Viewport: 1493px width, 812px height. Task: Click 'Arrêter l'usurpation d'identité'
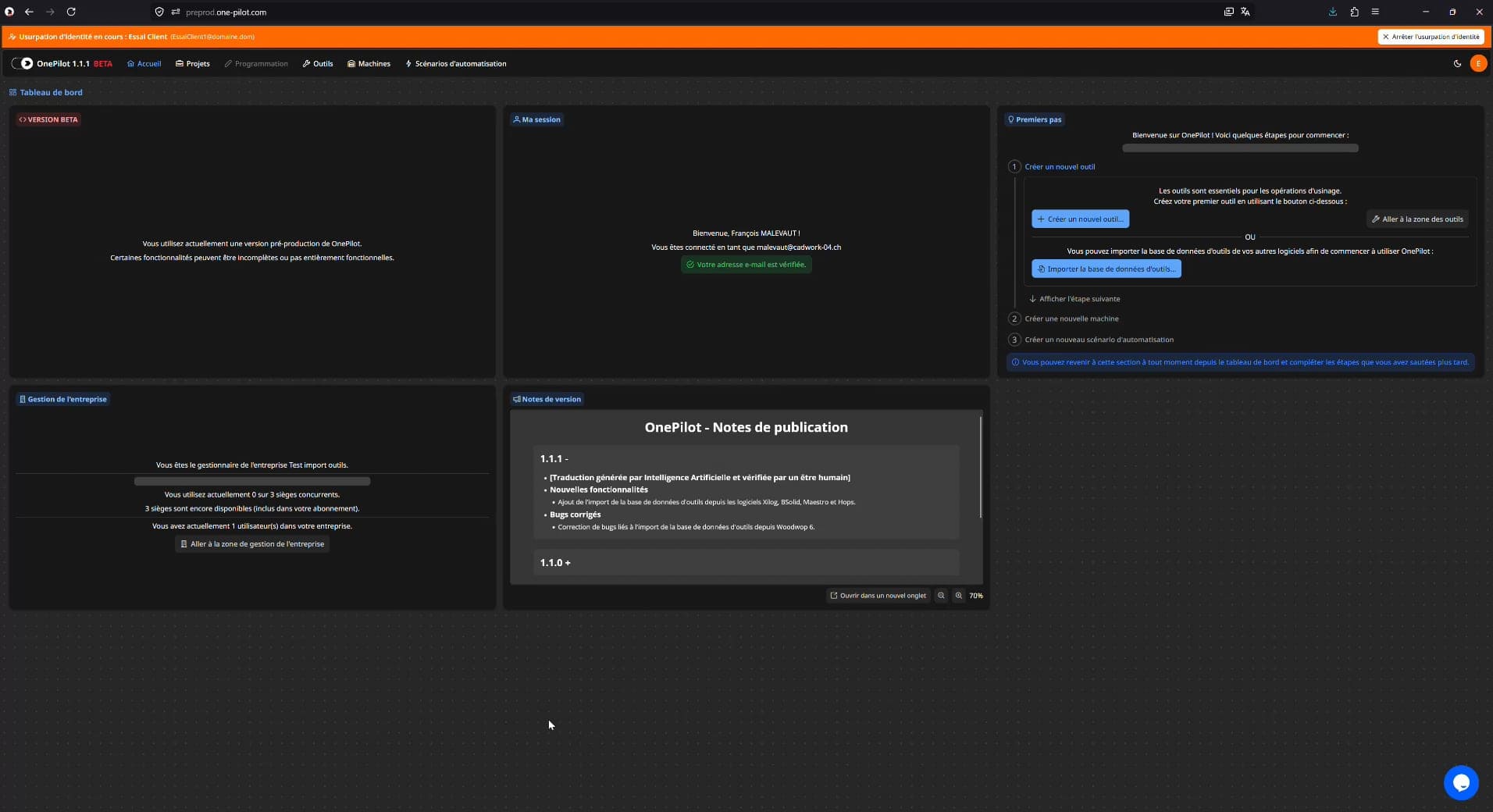[1432, 37]
